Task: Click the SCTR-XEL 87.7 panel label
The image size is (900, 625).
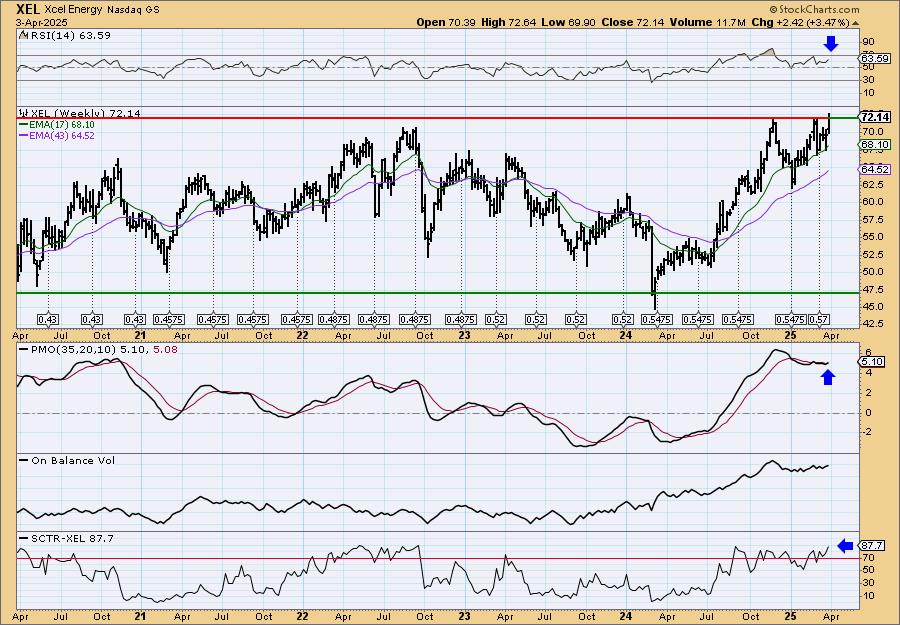Action: (72, 538)
